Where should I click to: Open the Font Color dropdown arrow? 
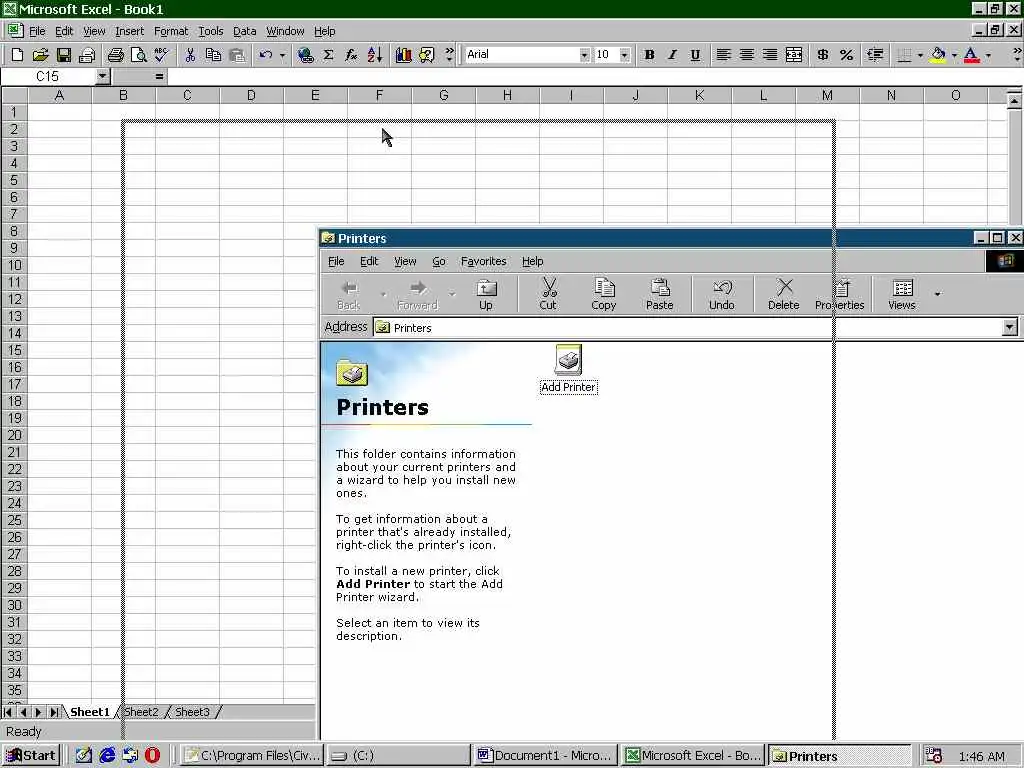click(988, 55)
